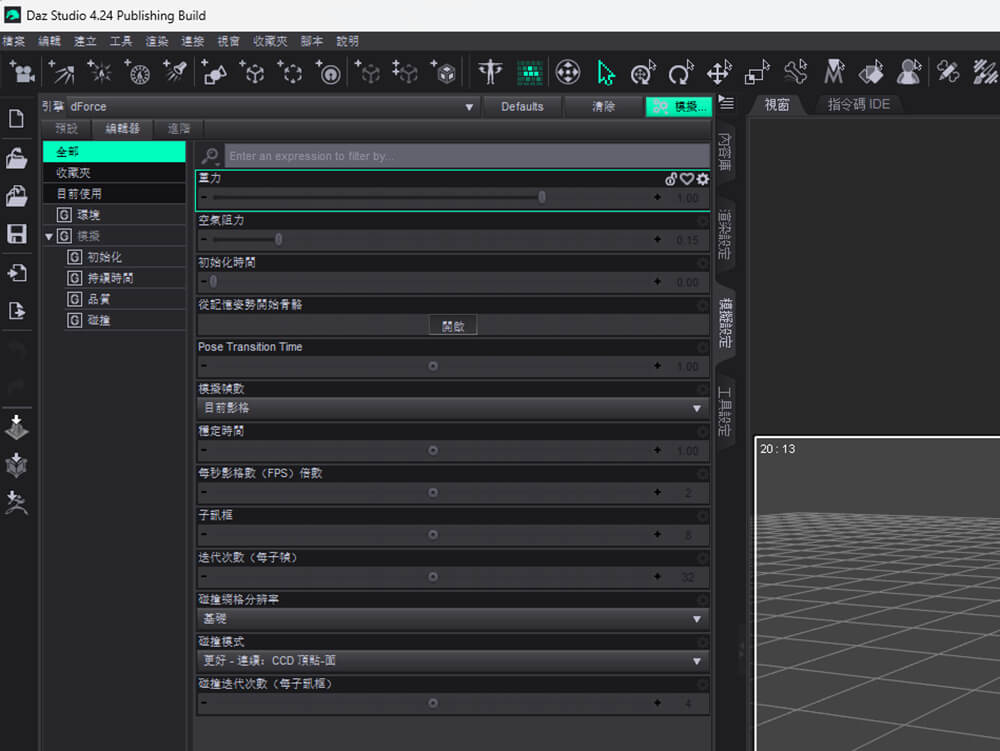Open the 內容庫 side tab

point(724,152)
